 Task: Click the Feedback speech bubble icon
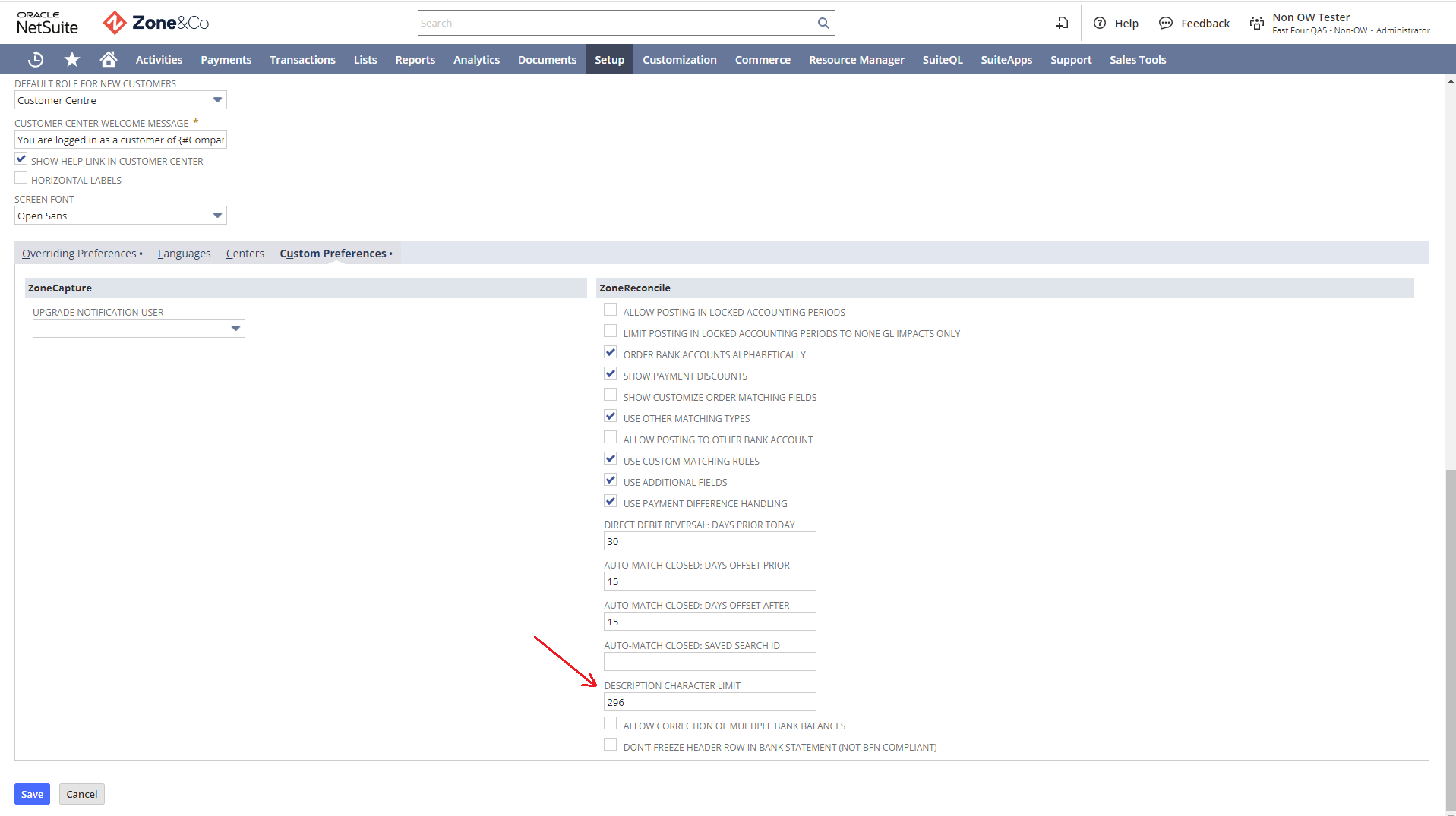pos(1165,23)
